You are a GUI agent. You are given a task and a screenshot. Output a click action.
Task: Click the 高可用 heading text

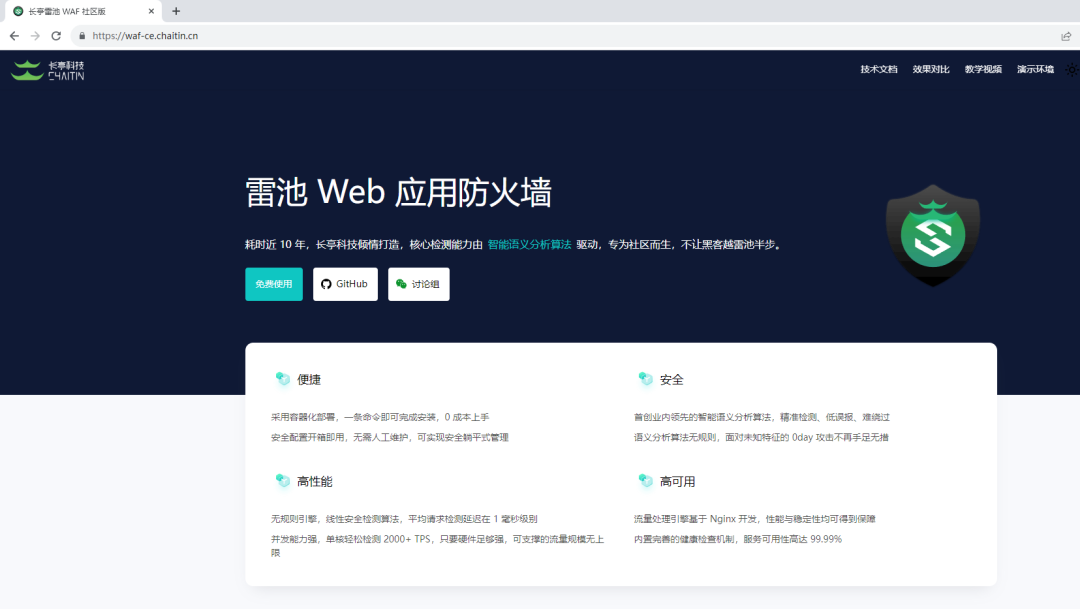point(678,482)
